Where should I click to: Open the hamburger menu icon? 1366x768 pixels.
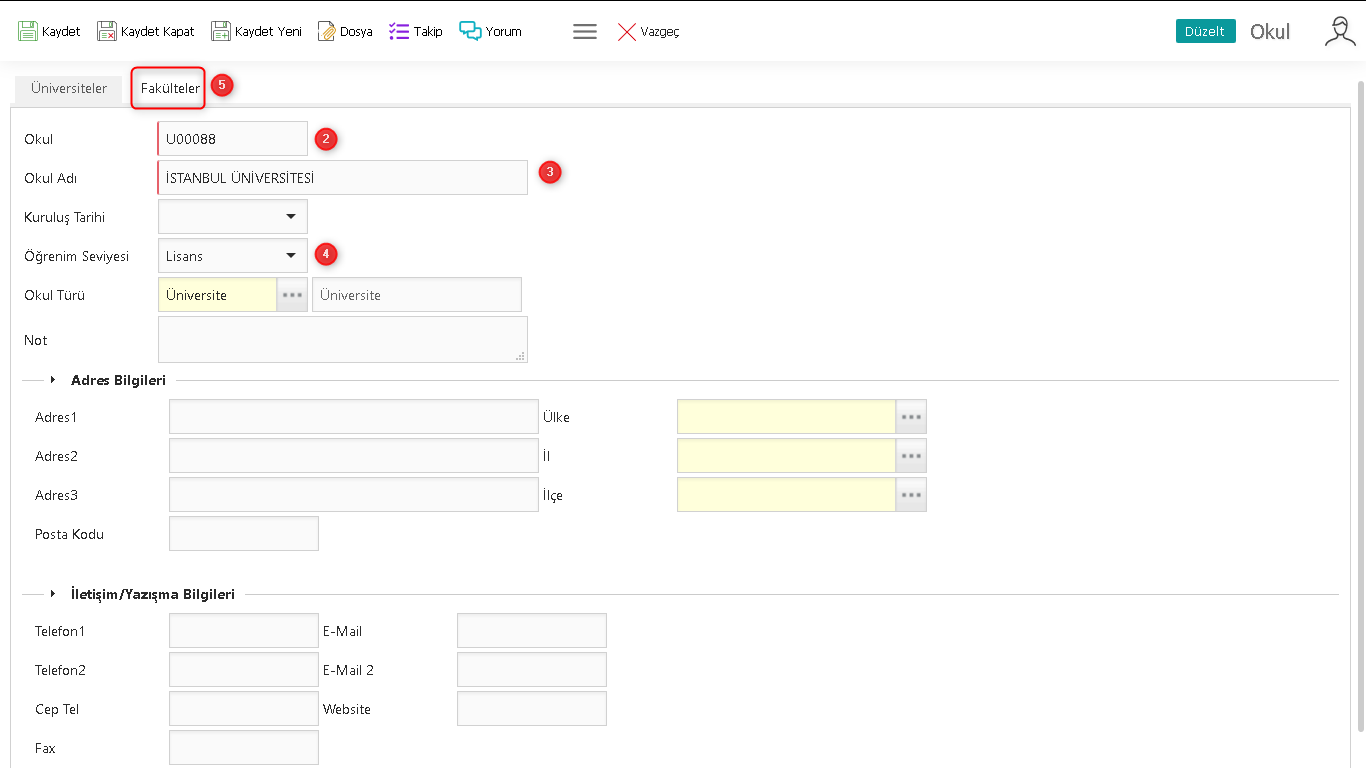pyautogui.click(x=585, y=31)
